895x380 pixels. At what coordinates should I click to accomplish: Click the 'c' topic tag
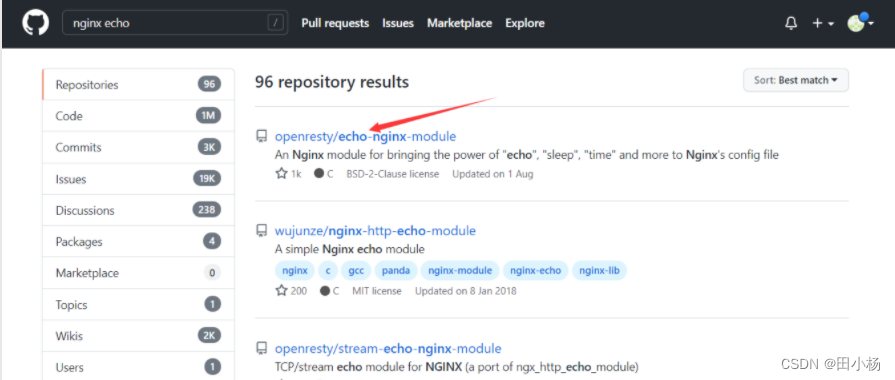click(x=328, y=270)
